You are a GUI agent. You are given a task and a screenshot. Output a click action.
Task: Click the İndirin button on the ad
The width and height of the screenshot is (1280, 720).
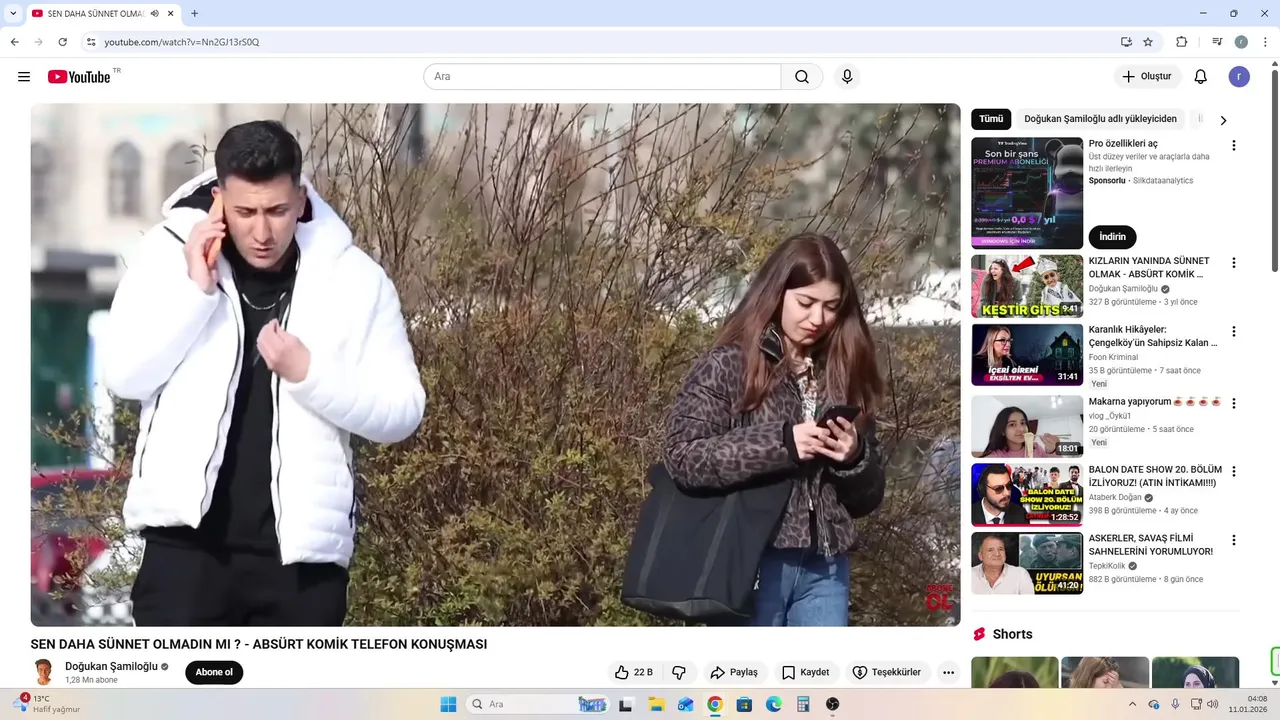(1112, 237)
